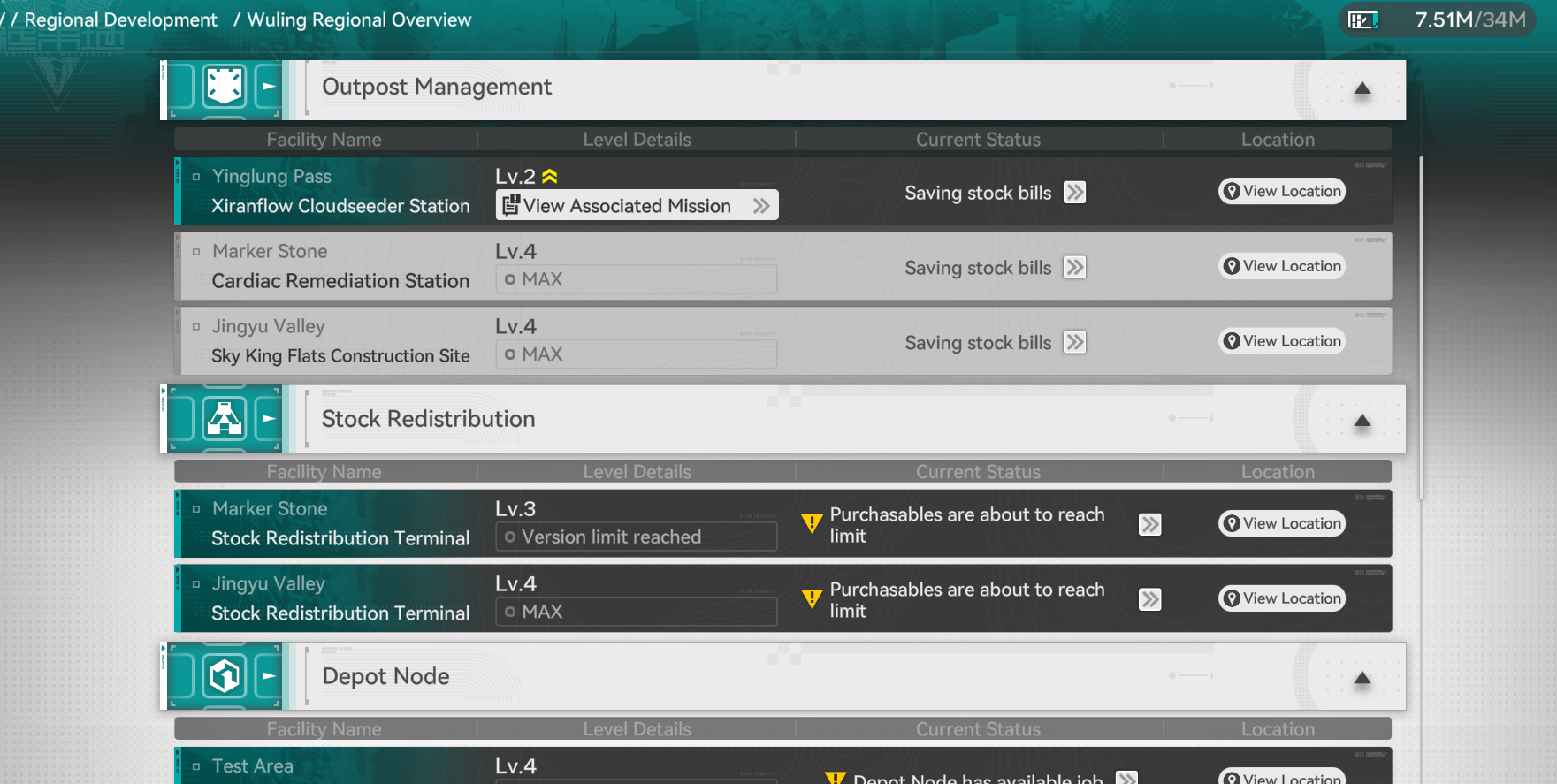Screen dimensions: 1557x784
Task: Go to Regional Development breadcrumb
Action: [120, 19]
